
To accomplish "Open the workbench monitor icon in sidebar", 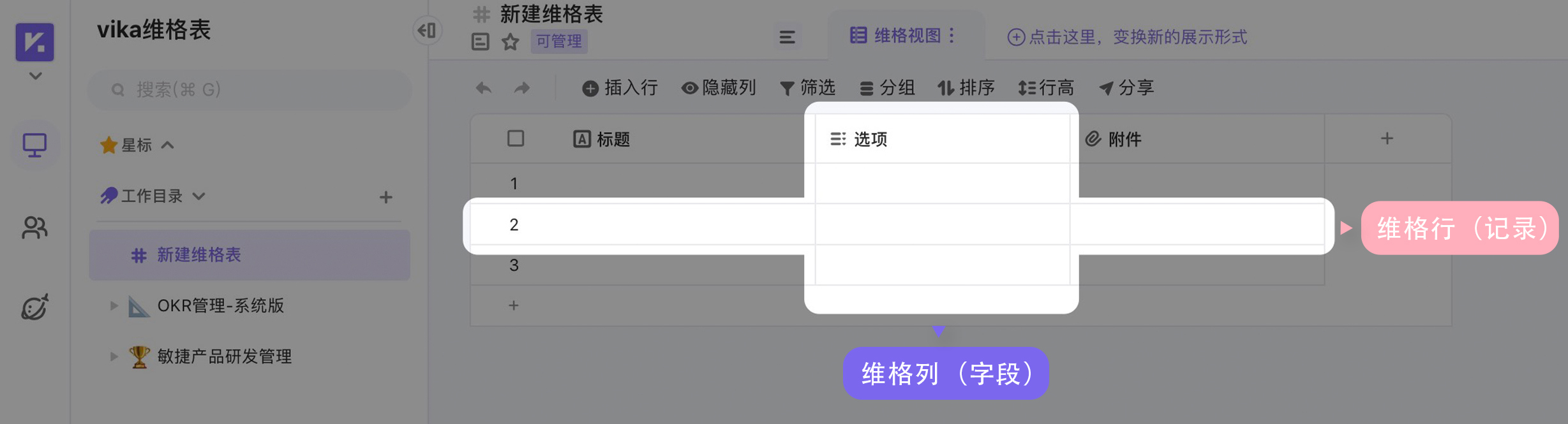I will tap(35, 145).
